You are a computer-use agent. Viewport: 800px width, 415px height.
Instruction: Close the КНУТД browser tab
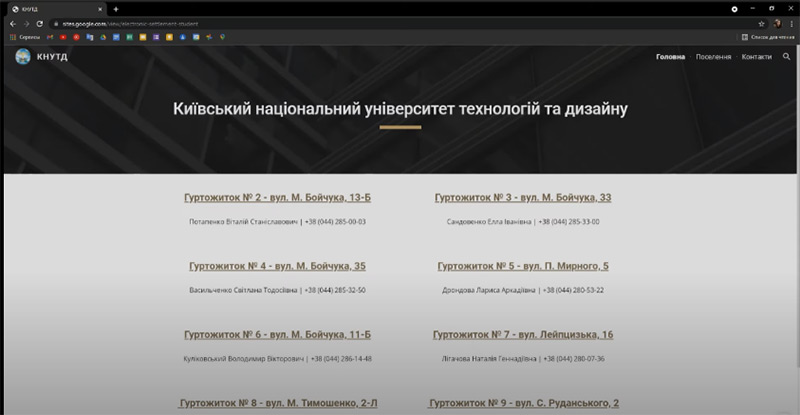100,9
